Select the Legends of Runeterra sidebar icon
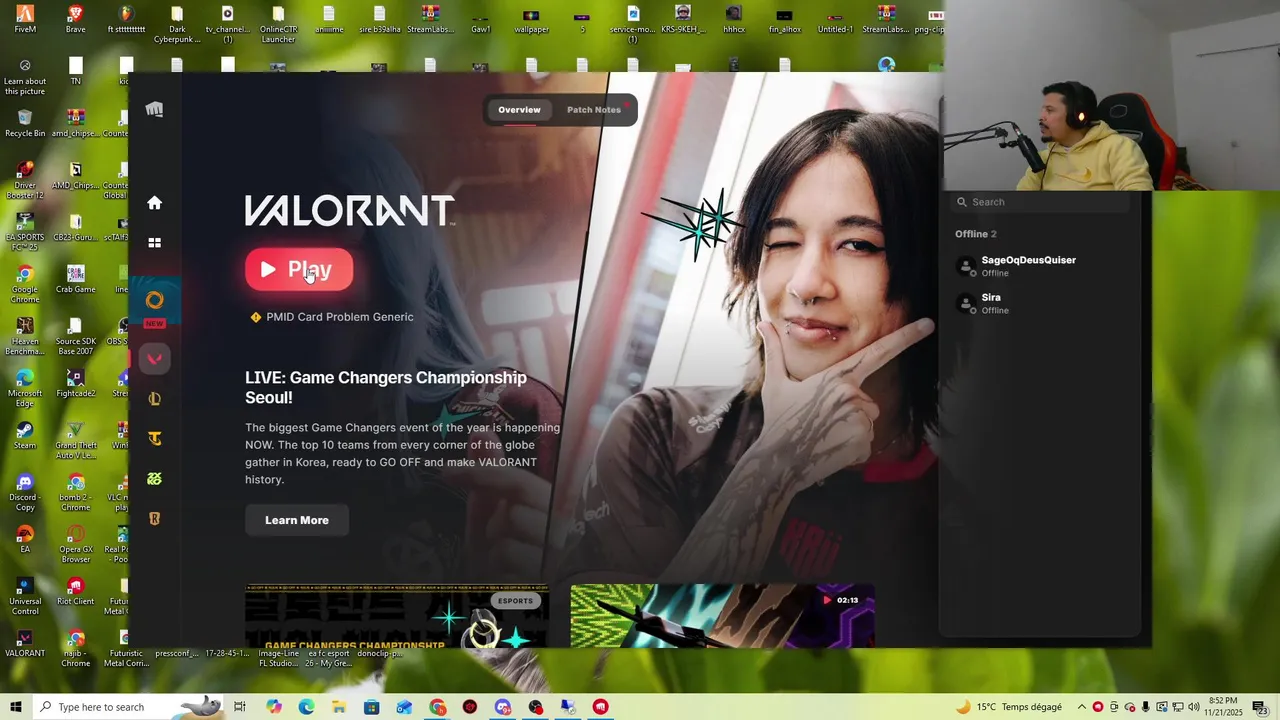 point(154,519)
